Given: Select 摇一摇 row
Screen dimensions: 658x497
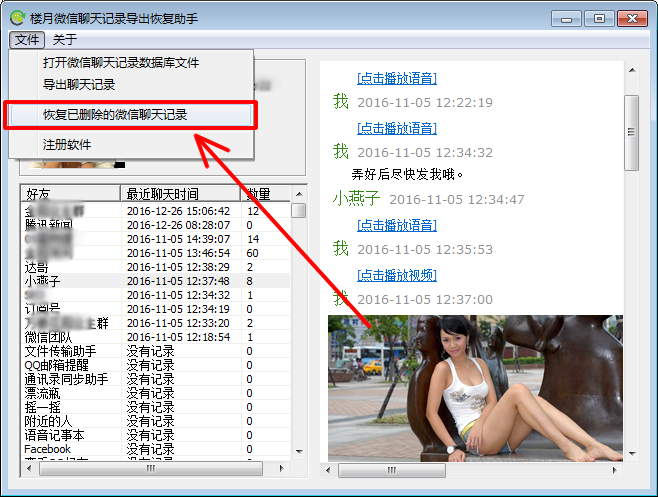Looking at the screenshot, I should pos(156,407).
